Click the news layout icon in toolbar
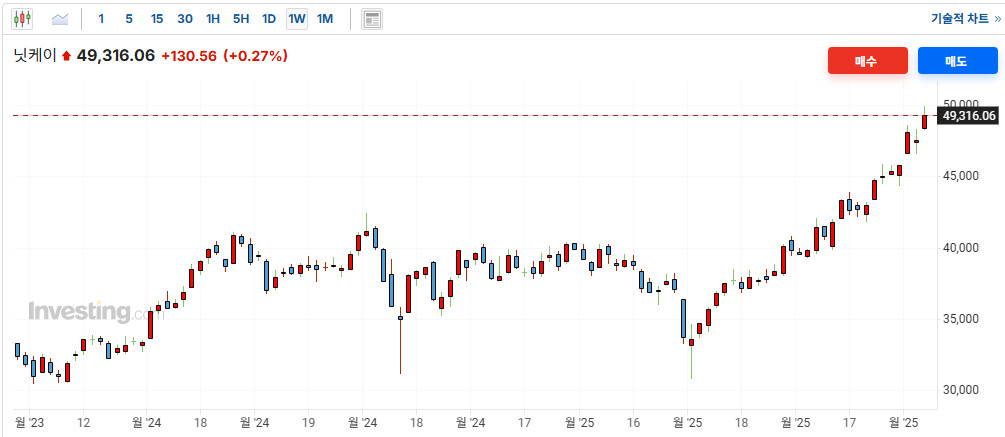 click(x=372, y=19)
